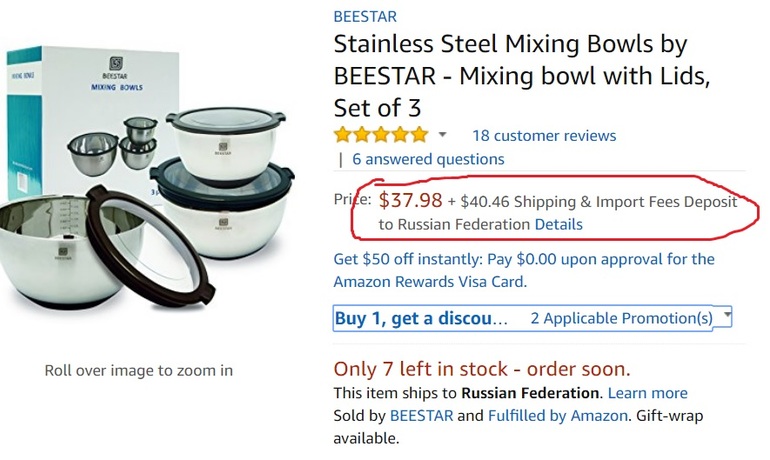Click the BEESTAR brand link above title
This screenshot has width=770, height=460.
pyautogui.click(x=365, y=17)
